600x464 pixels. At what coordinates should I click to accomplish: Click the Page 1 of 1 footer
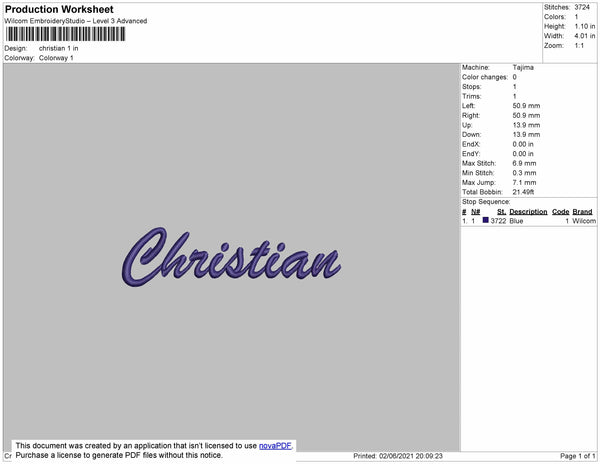point(578,456)
